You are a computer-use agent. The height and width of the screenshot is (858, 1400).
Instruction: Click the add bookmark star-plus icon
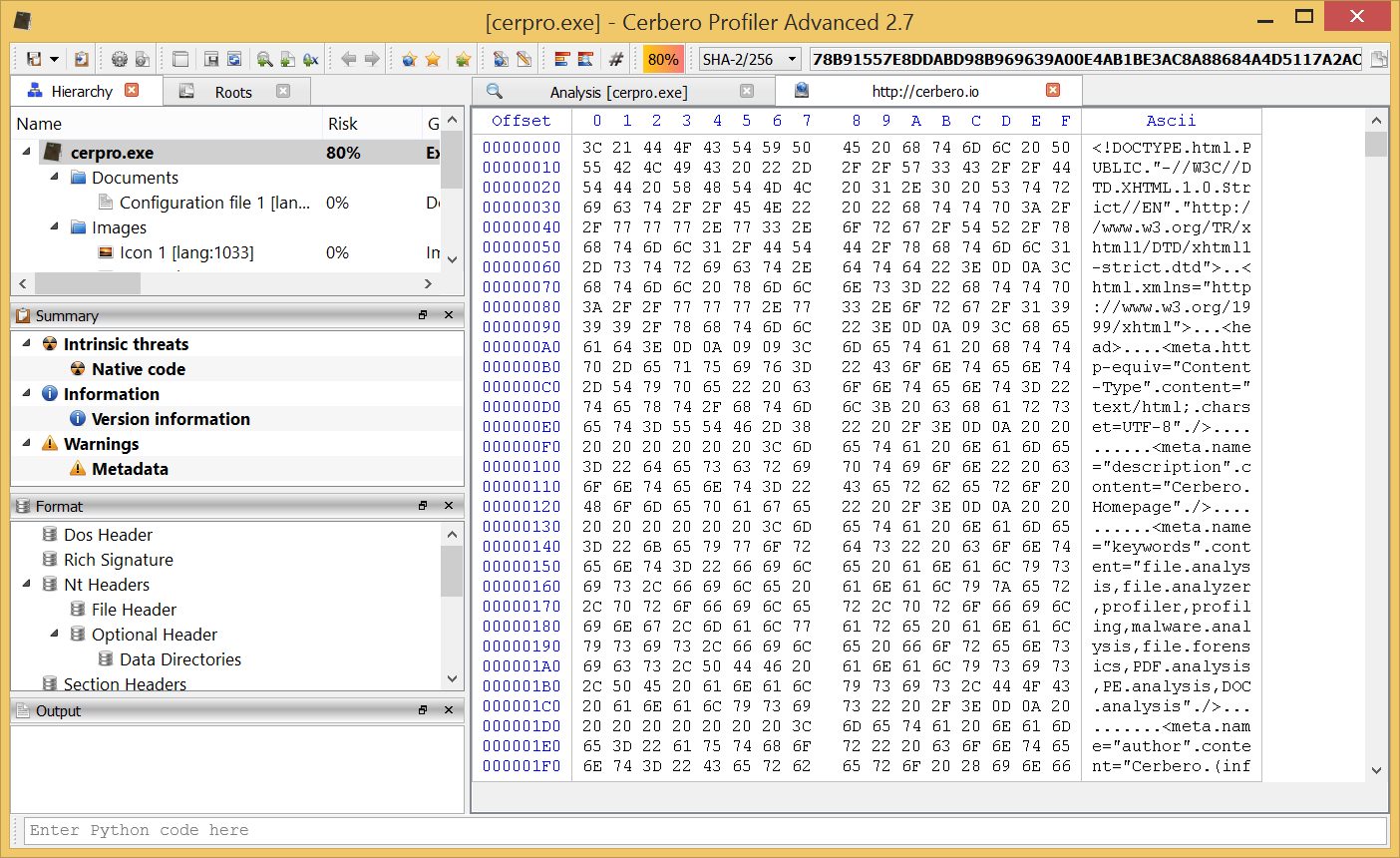(463, 59)
